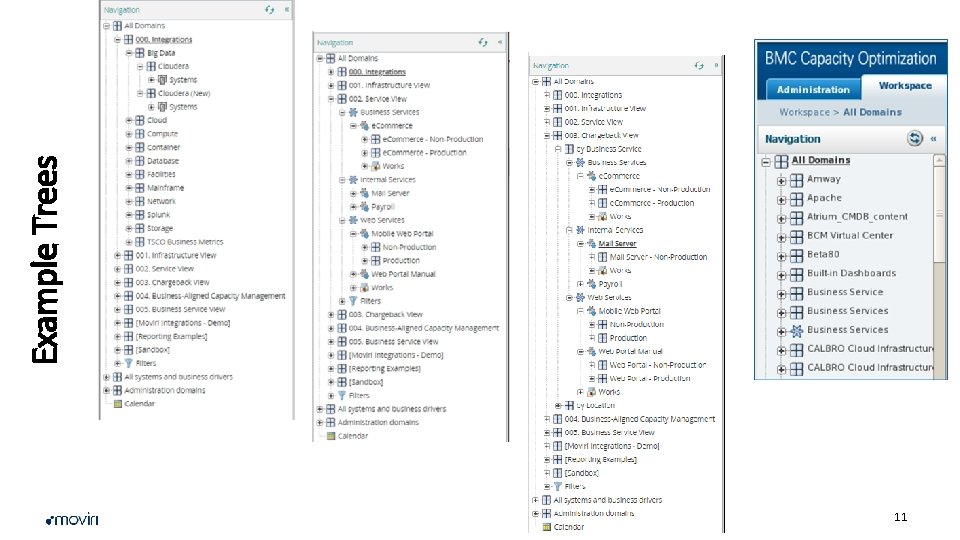This screenshot has height=540, width=960.
Task: Collapse the Cloudera (New) node
Action: pyautogui.click(x=140, y=93)
